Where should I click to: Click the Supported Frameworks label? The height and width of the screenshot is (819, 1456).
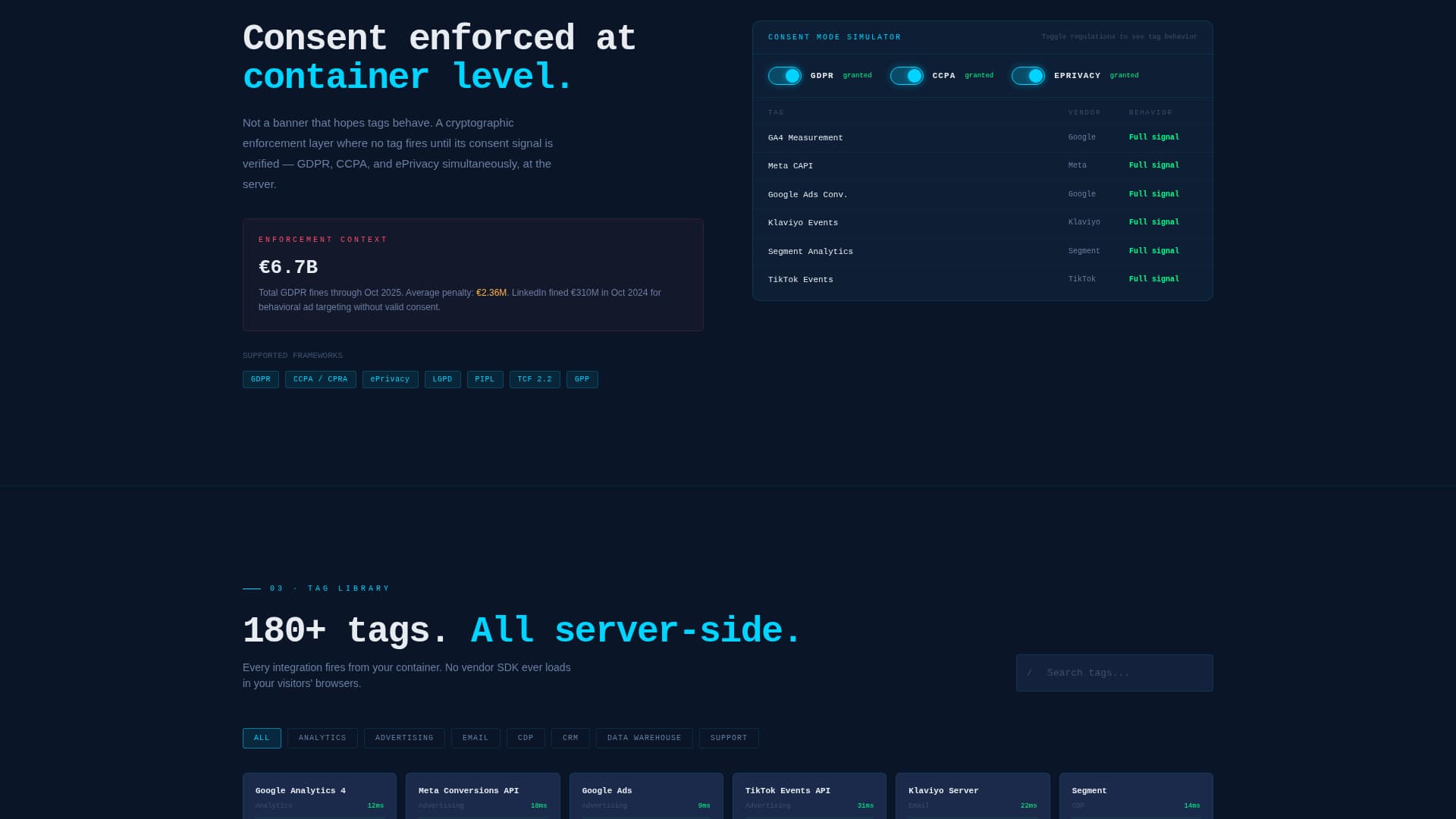click(293, 356)
